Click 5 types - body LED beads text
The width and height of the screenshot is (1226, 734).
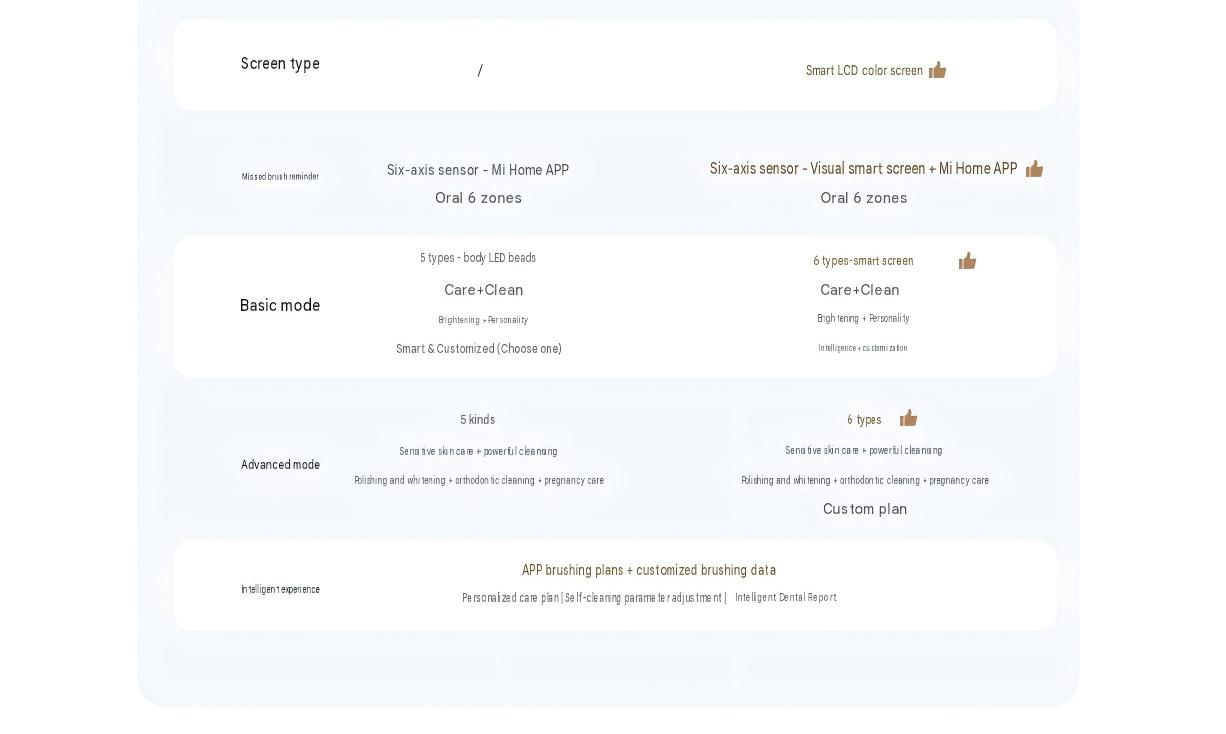click(x=478, y=258)
